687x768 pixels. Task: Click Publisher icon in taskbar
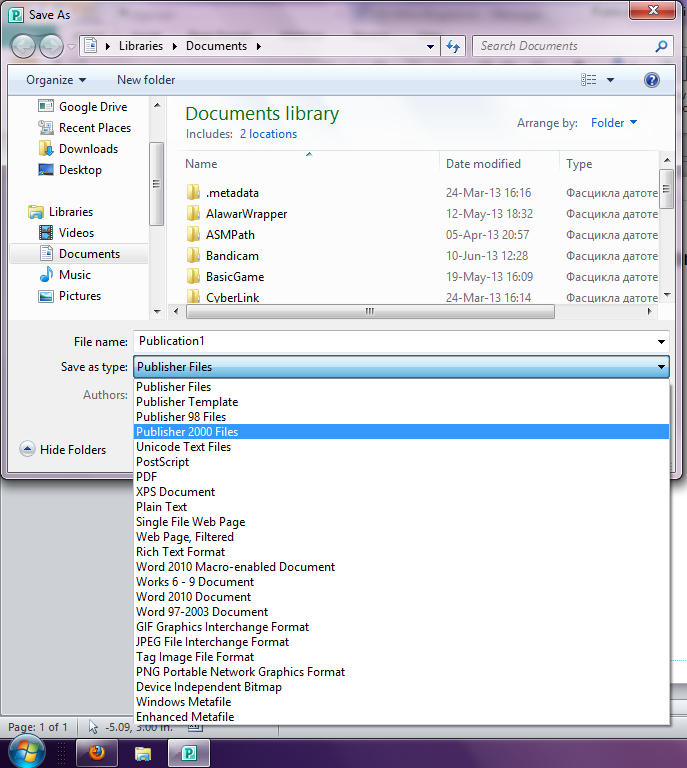[x=189, y=752]
